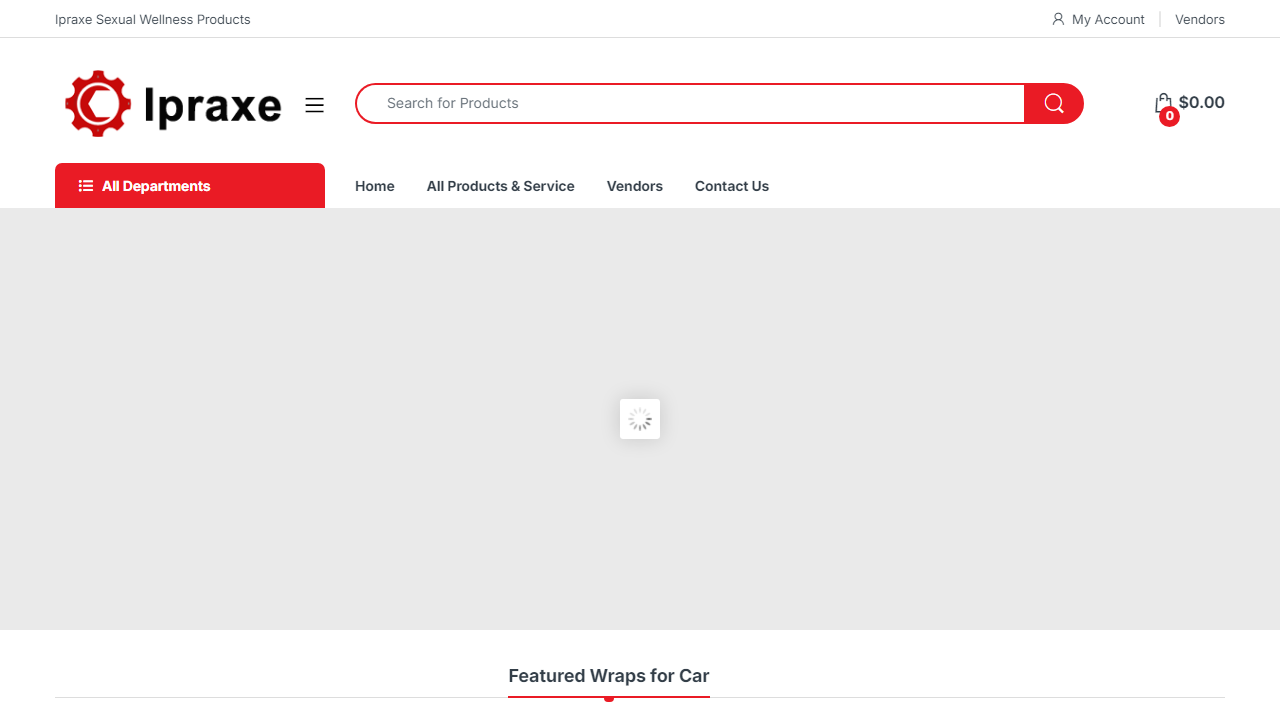1280x720 pixels.
Task: Open the shopping bag cart icon
Action: [1163, 103]
